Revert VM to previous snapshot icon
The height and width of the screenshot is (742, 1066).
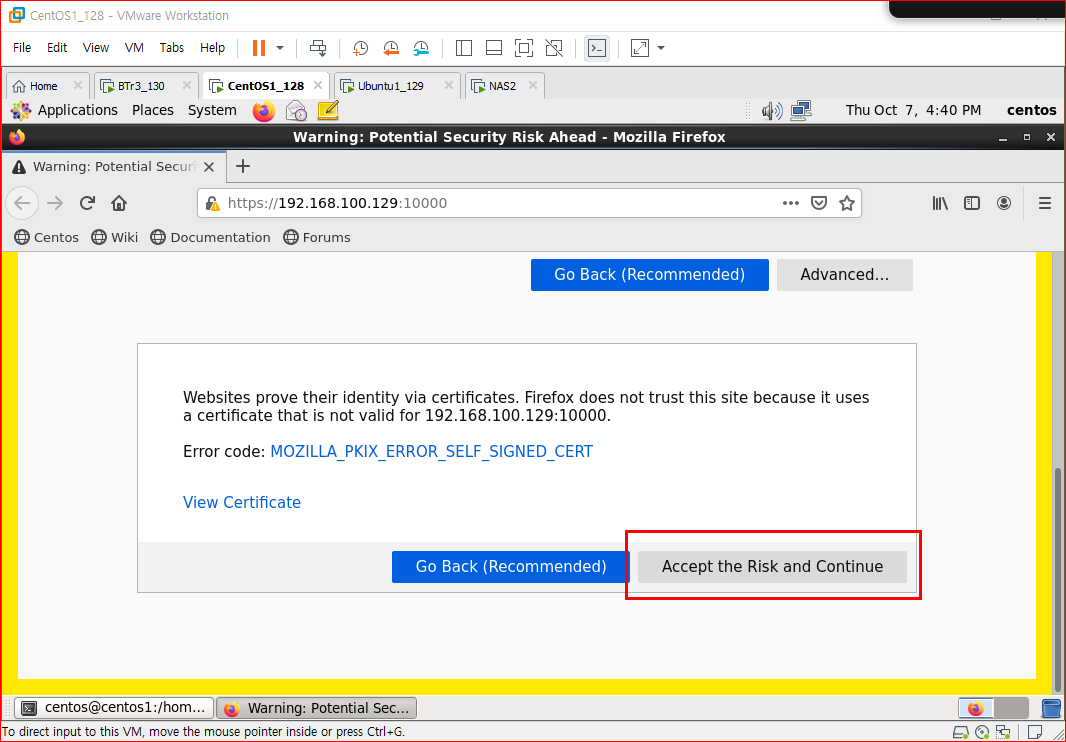click(391, 48)
